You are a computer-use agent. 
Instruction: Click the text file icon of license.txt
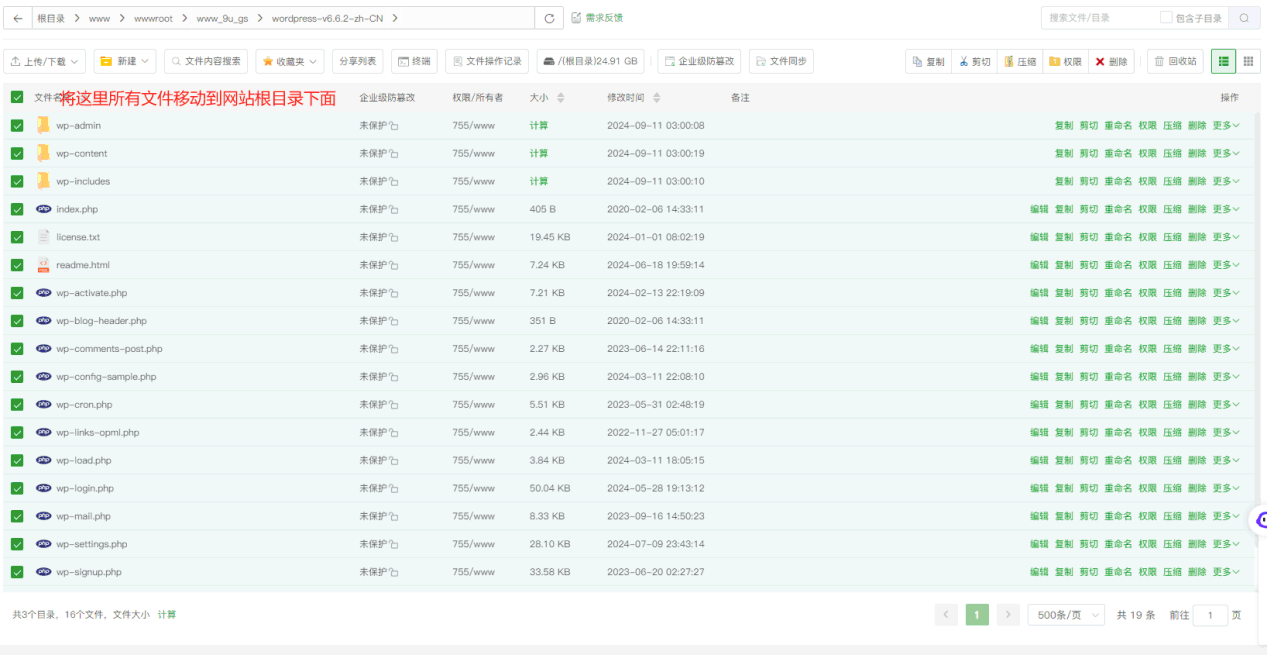point(43,237)
